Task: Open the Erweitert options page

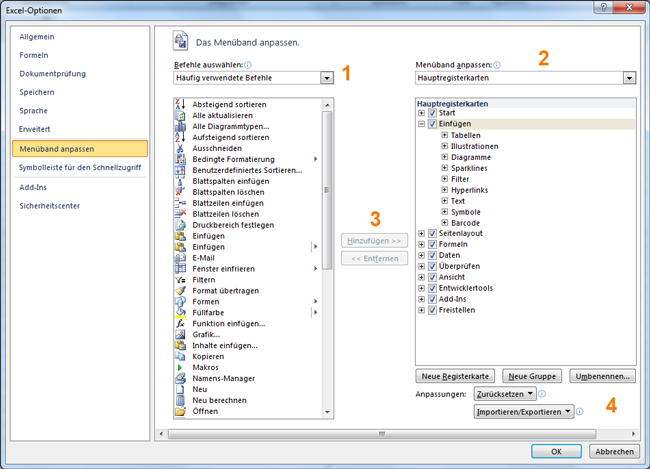Action: pos(34,129)
